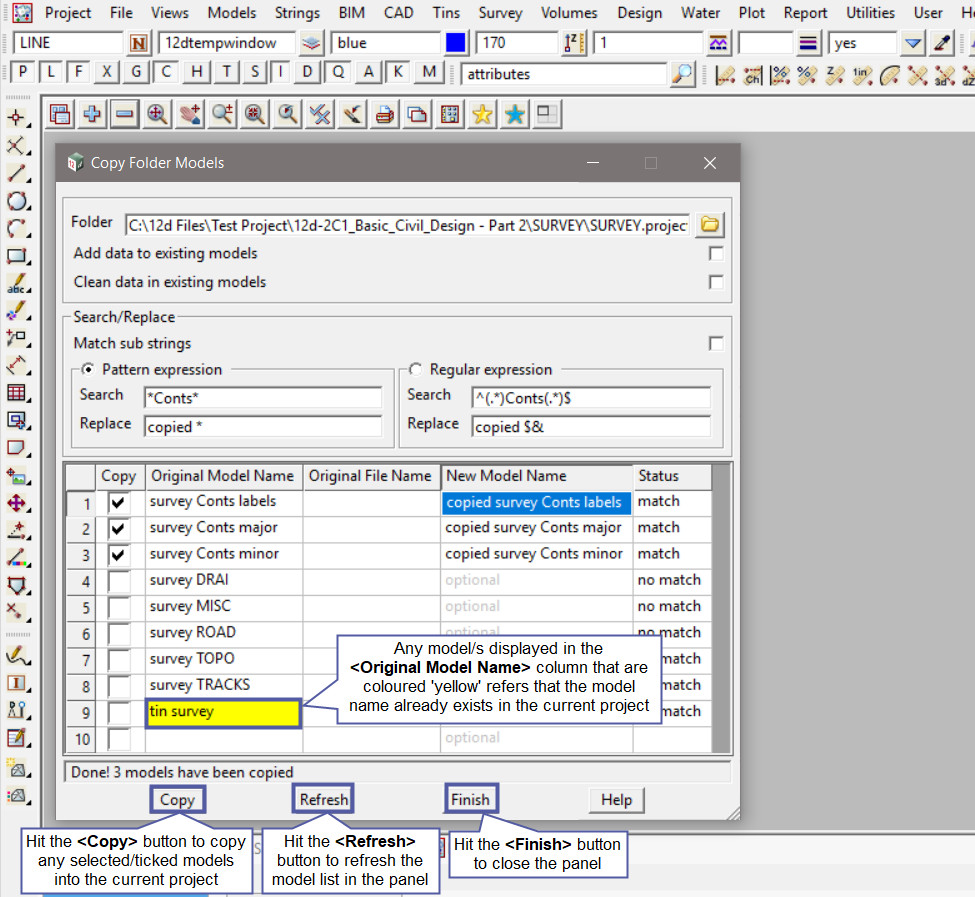The height and width of the screenshot is (897, 975).
Task: Click the yellow star icon
Action: coord(483,114)
